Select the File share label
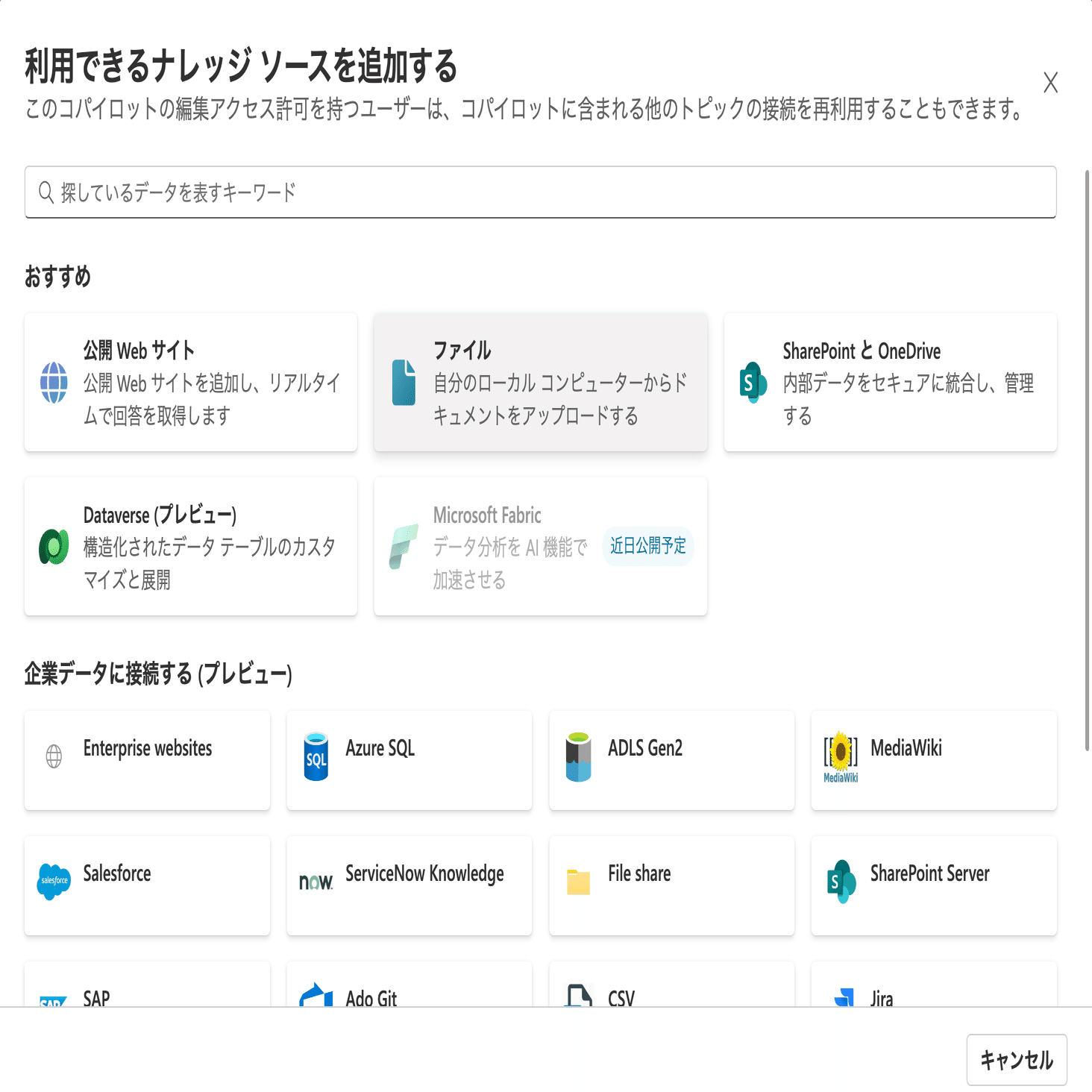The image size is (1092, 1092). [639, 873]
